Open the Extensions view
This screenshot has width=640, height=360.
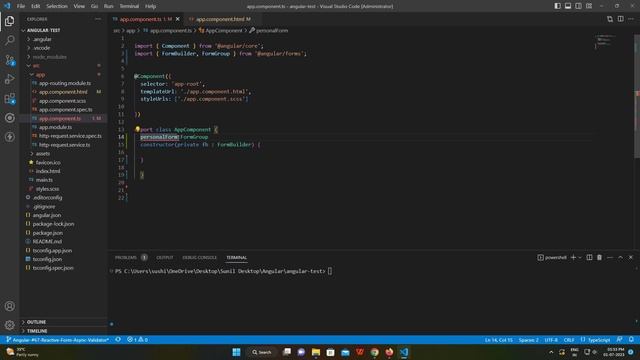click(9, 98)
